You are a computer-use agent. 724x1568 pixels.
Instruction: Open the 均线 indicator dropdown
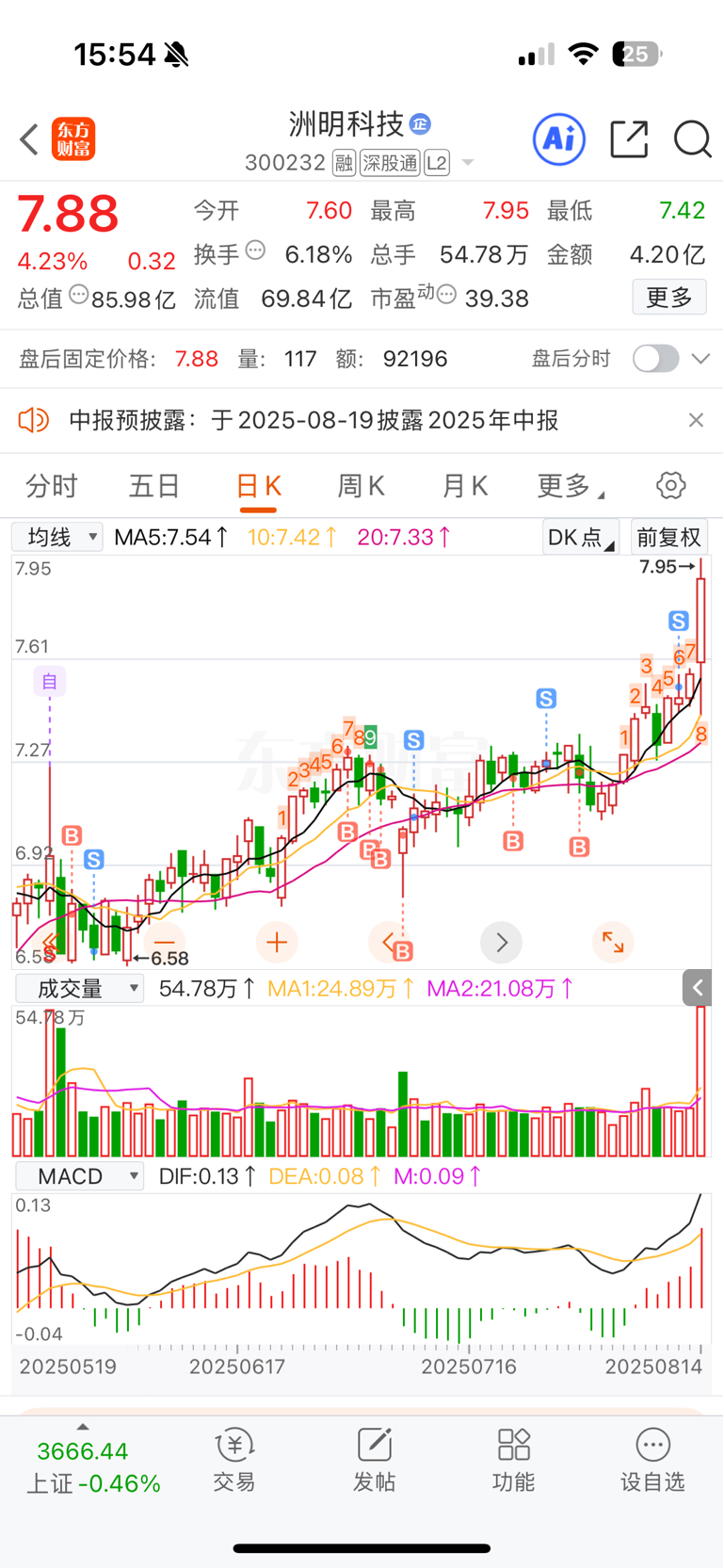[56, 538]
